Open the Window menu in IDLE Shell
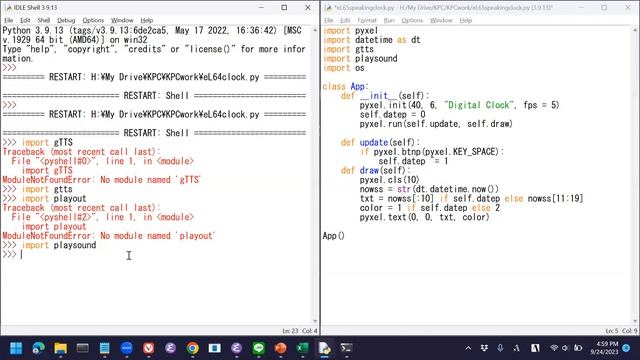This screenshot has height=360, width=640. click(122, 20)
